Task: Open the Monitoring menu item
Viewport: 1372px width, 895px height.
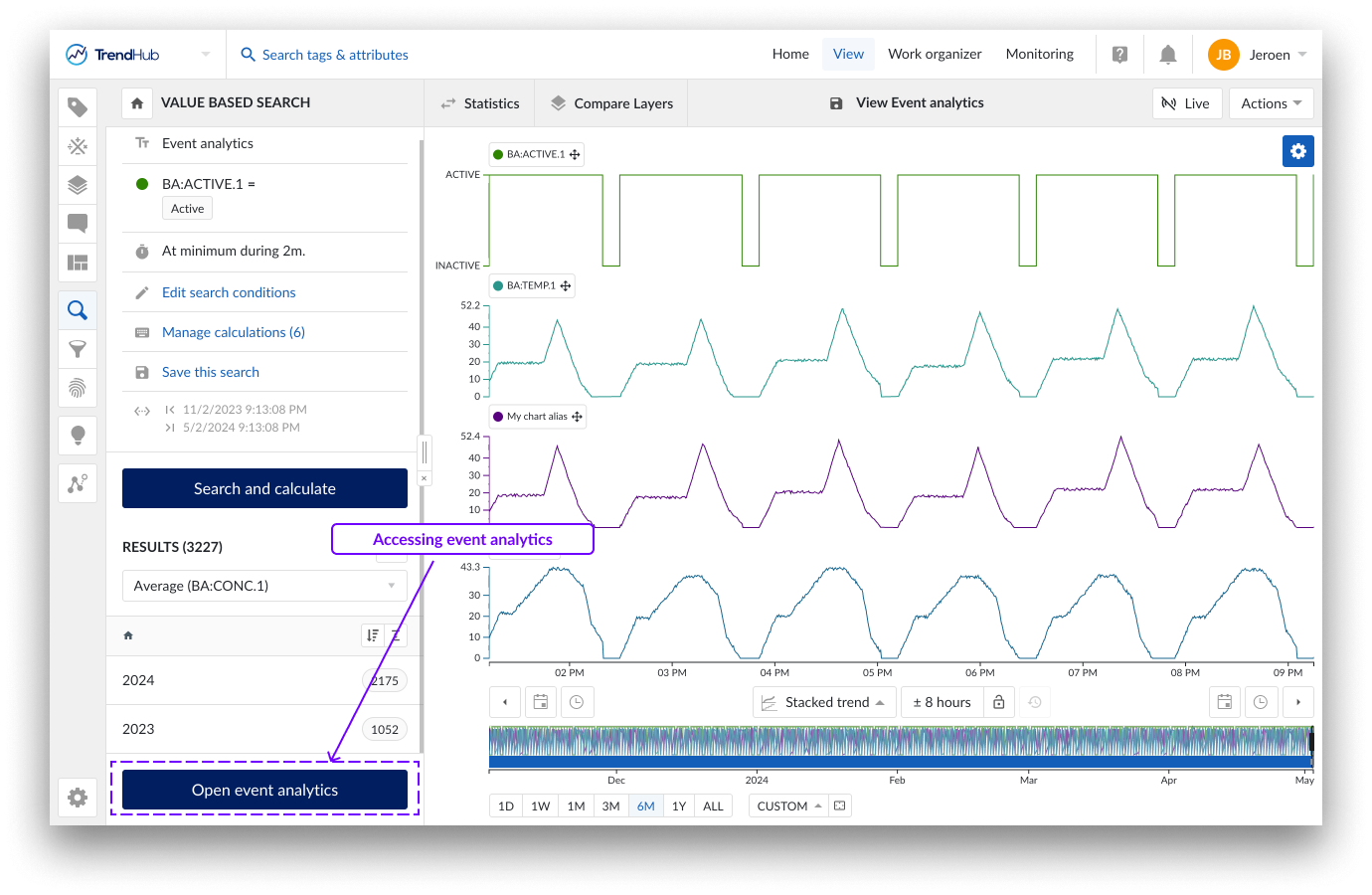Action: pyautogui.click(x=1039, y=55)
